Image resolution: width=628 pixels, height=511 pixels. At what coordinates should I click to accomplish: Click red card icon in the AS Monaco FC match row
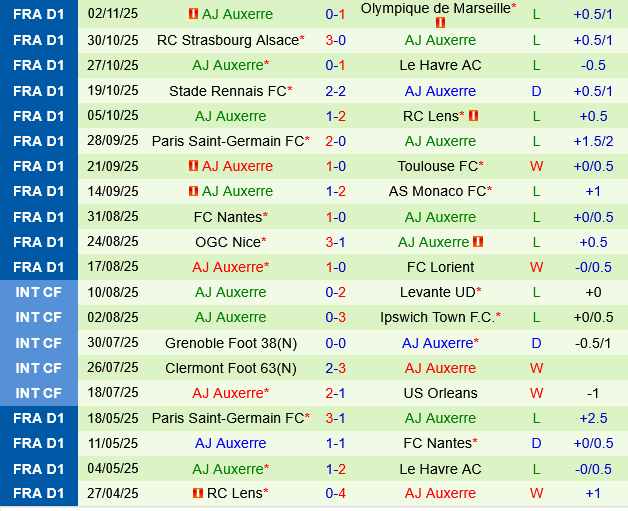coord(193,191)
